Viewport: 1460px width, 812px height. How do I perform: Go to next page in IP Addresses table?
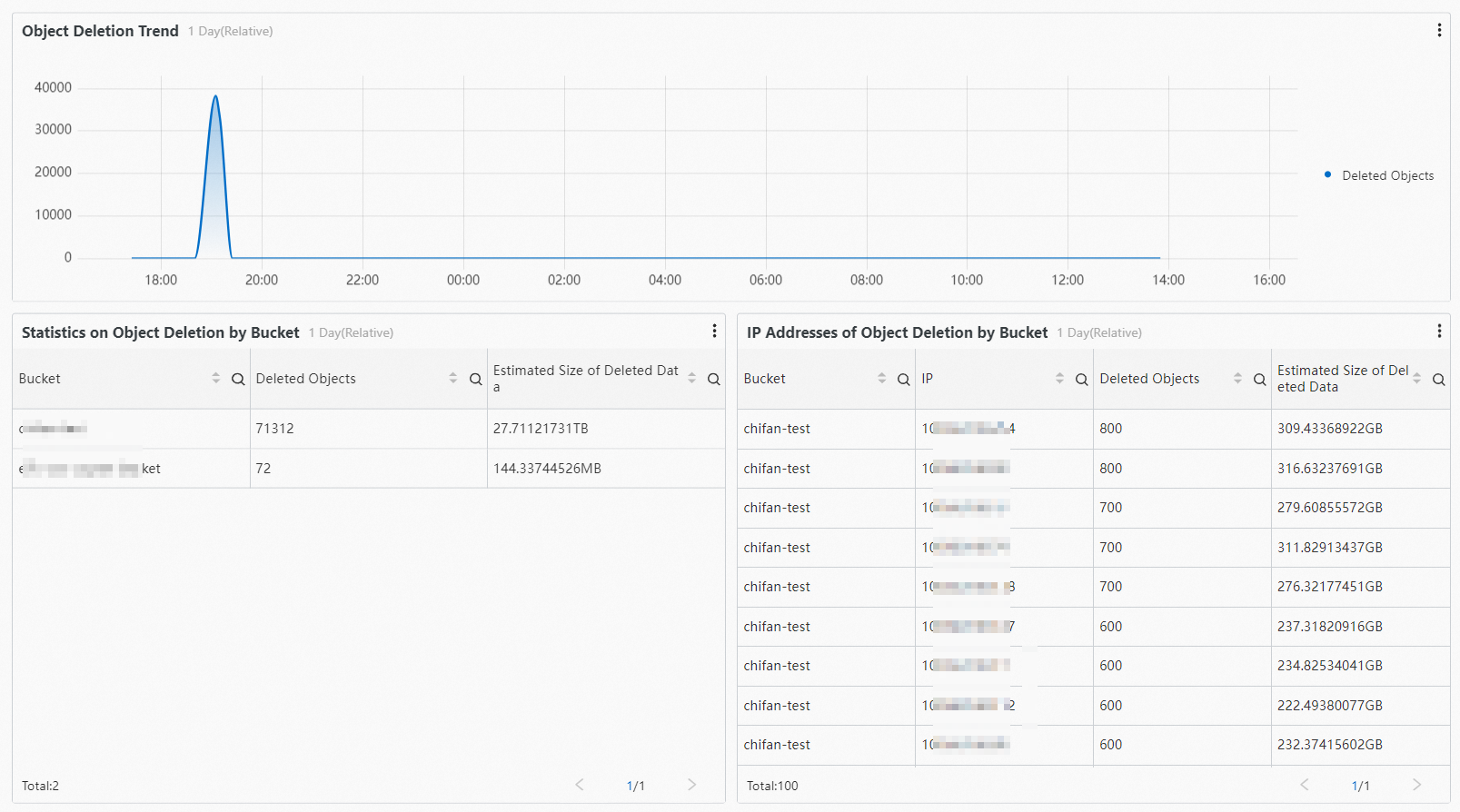click(x=1417, y=785)
